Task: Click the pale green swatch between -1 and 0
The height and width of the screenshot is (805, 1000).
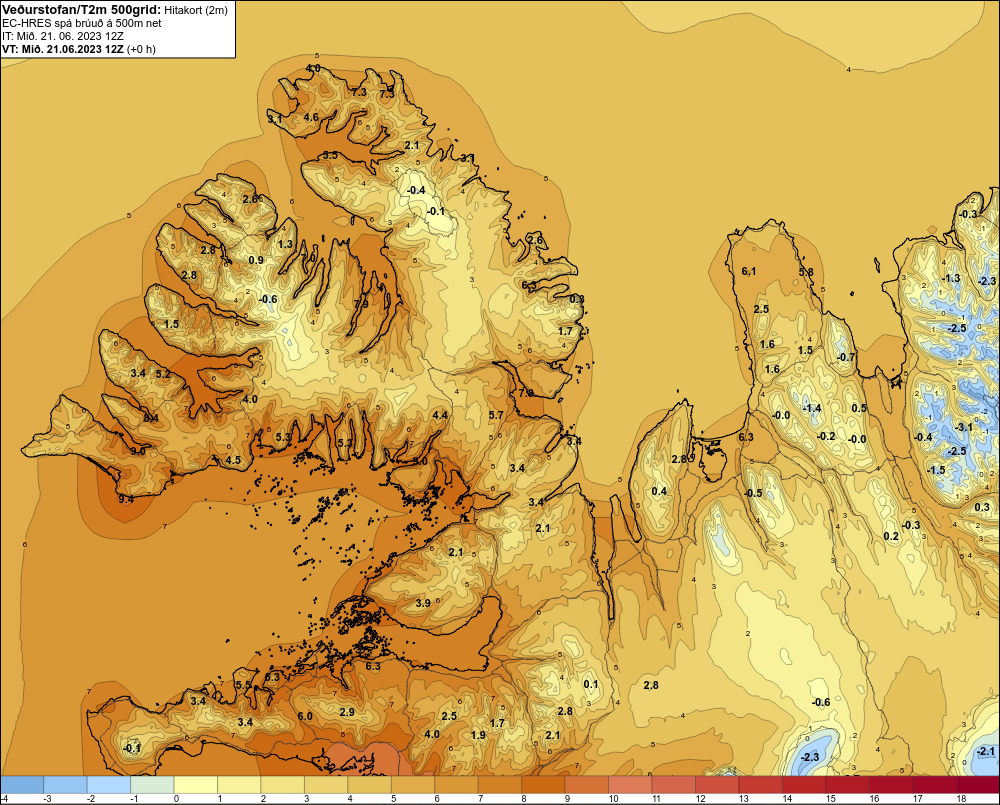Action: (x=152, y=785)
